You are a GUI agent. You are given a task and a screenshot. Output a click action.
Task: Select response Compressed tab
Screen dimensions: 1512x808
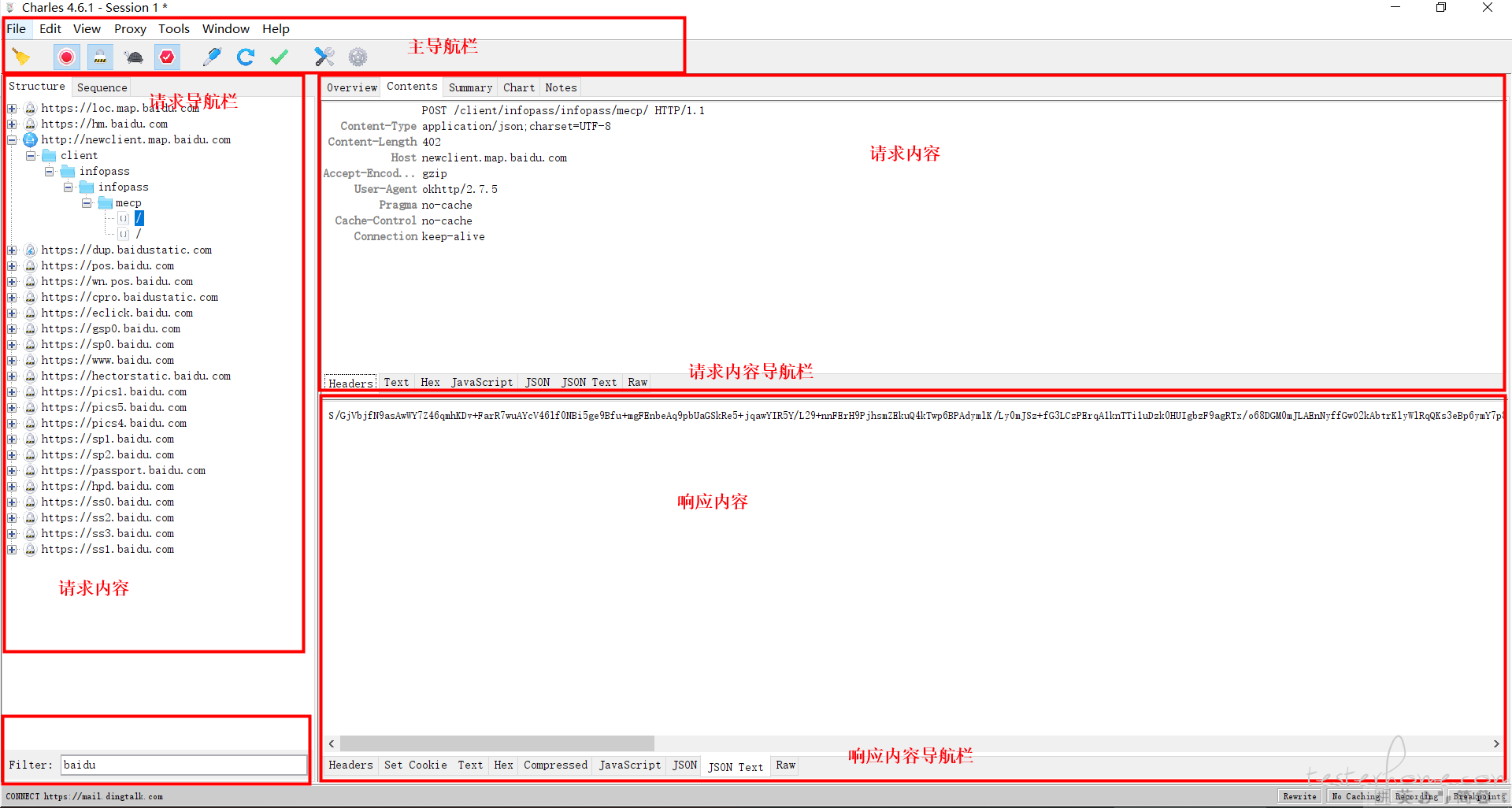[555, 765]
